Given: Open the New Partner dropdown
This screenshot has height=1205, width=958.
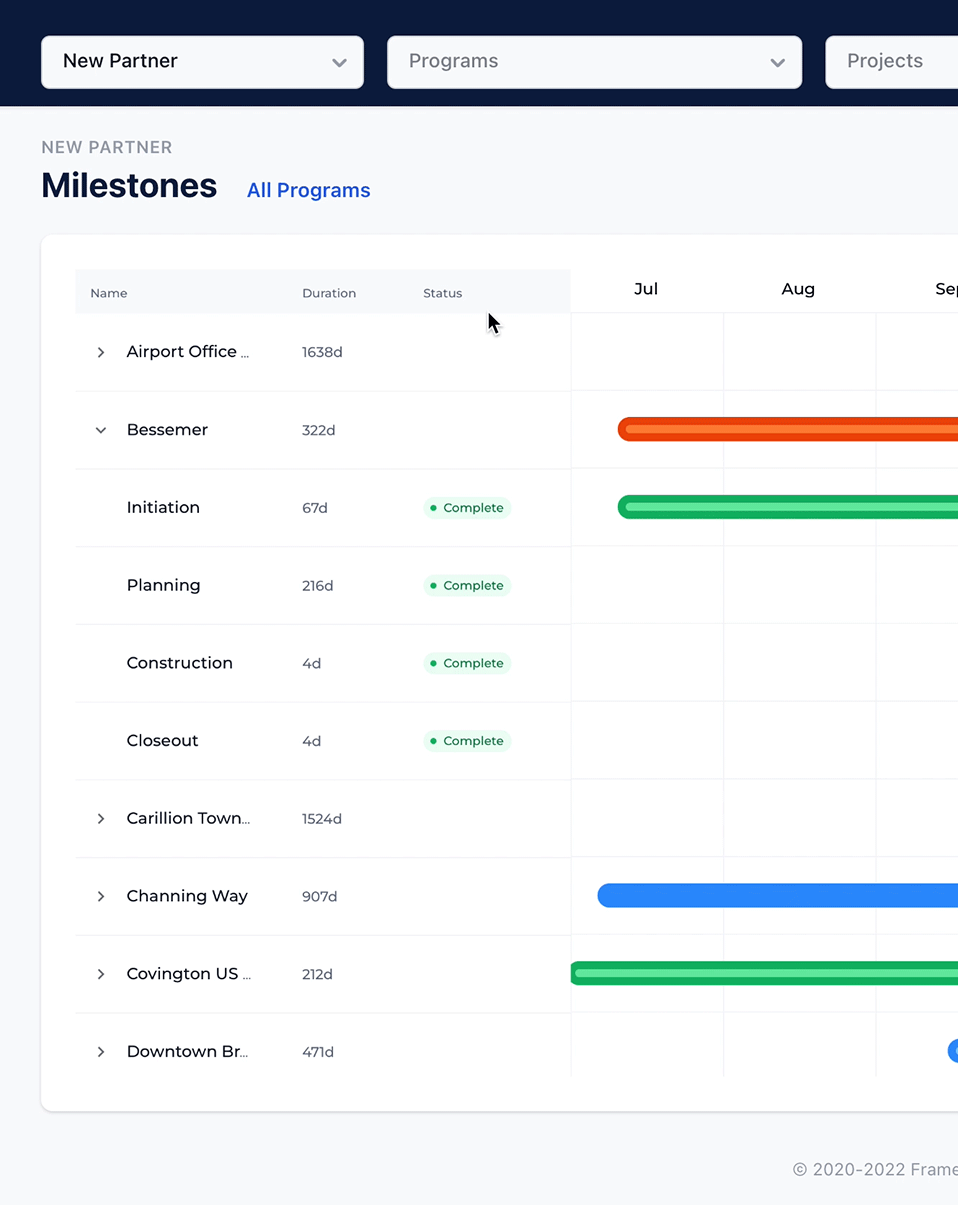Looking at the screenshot, I should point(202,62).
